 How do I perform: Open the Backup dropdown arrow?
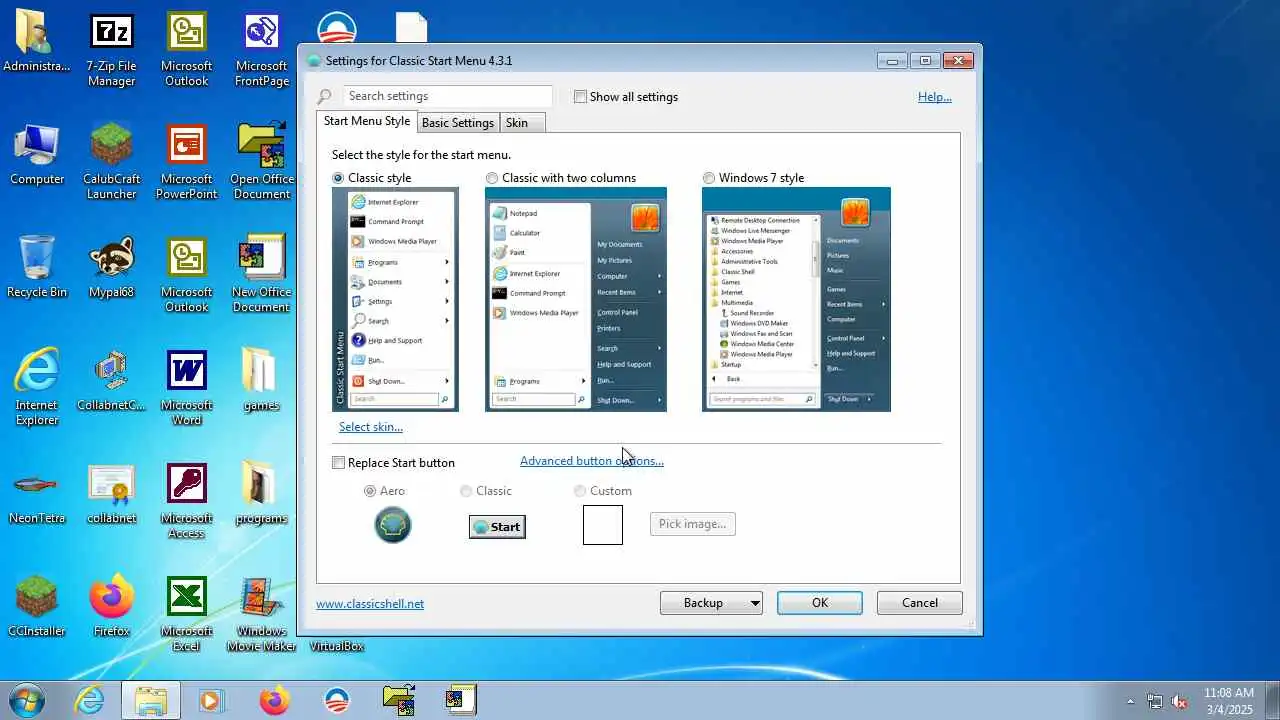click(754, 603)
